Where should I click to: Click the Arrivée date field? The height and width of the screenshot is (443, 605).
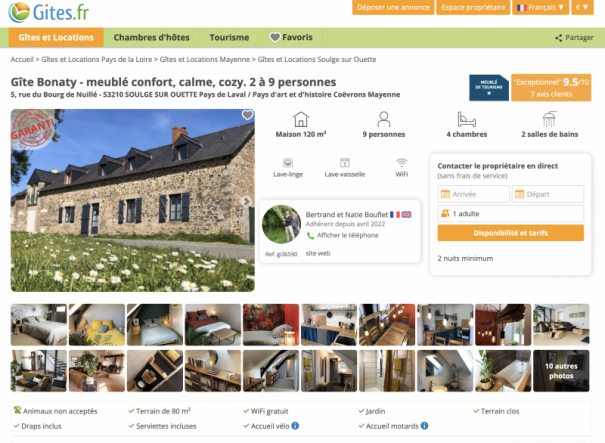[473, 194]
